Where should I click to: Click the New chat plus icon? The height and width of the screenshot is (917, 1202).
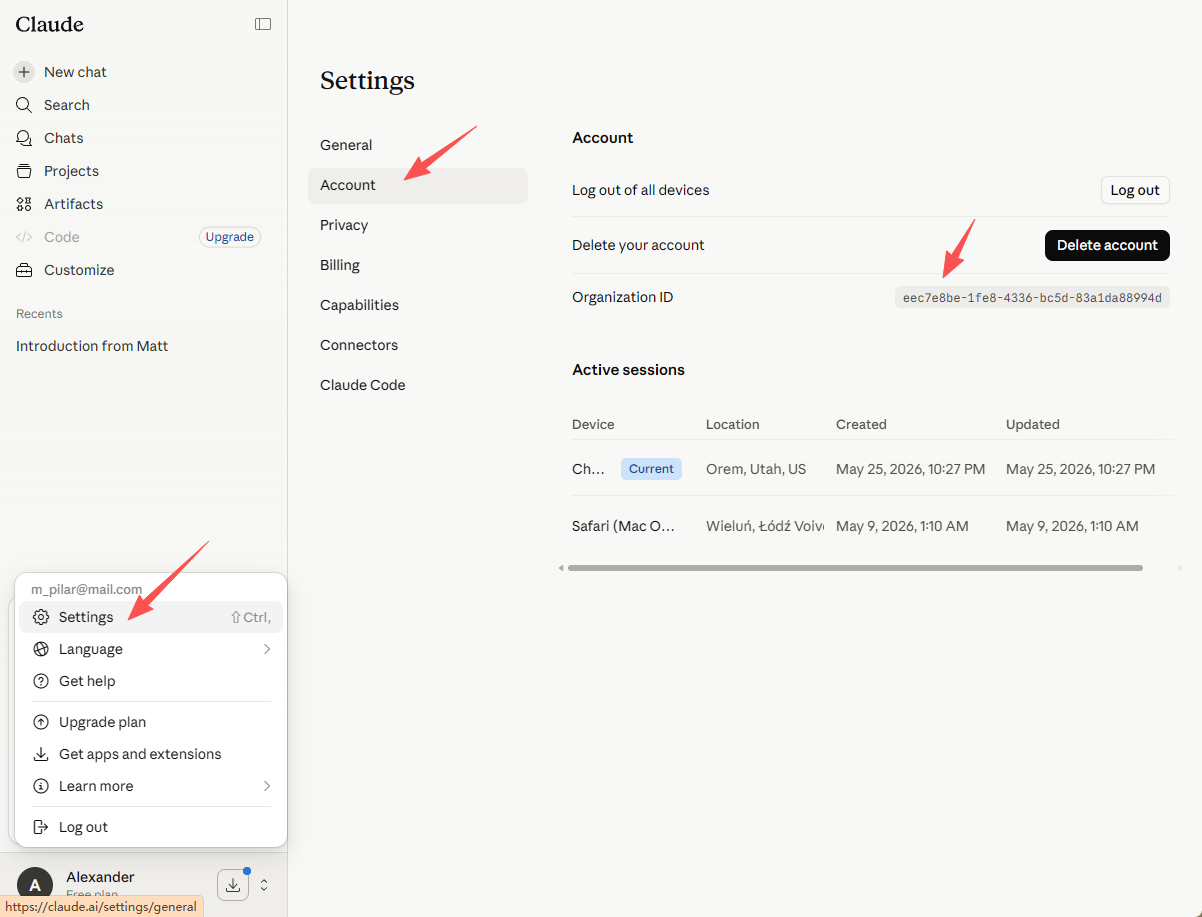point(24,72)
